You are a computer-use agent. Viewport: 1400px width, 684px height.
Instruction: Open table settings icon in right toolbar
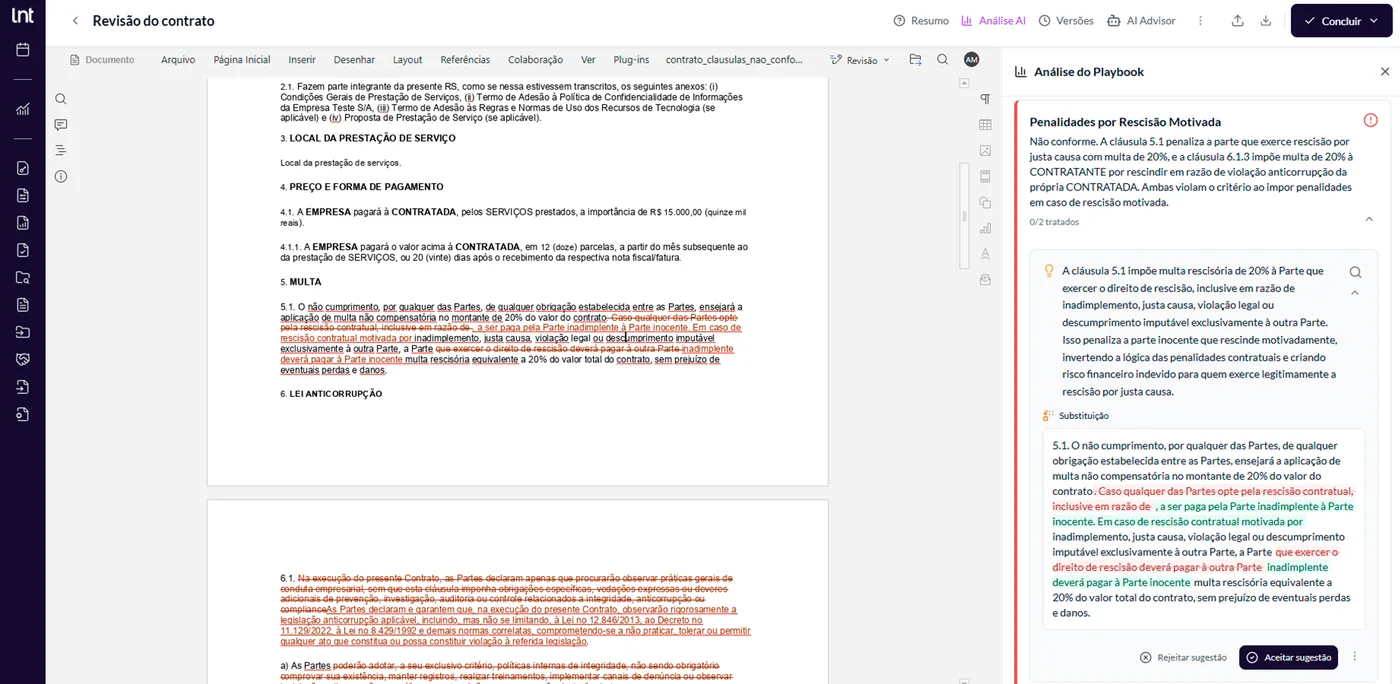985,125
